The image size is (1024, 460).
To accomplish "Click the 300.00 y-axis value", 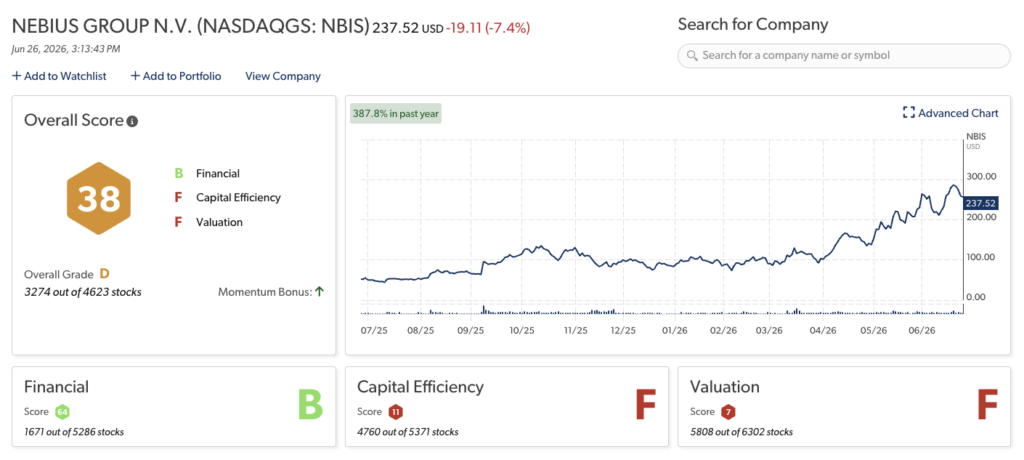I will [981, 176].
